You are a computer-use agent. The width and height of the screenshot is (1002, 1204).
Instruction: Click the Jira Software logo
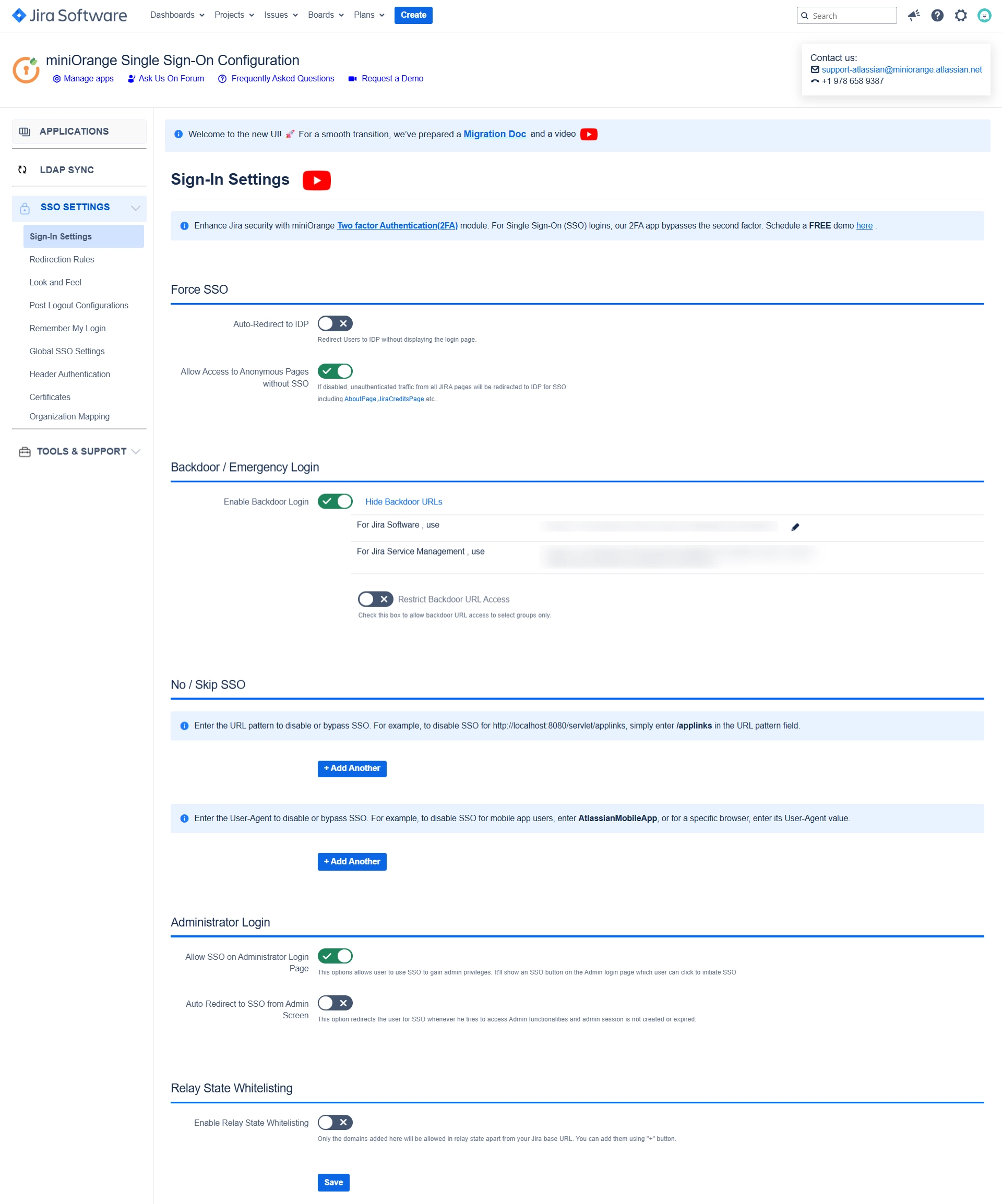[x=69, y=16]
